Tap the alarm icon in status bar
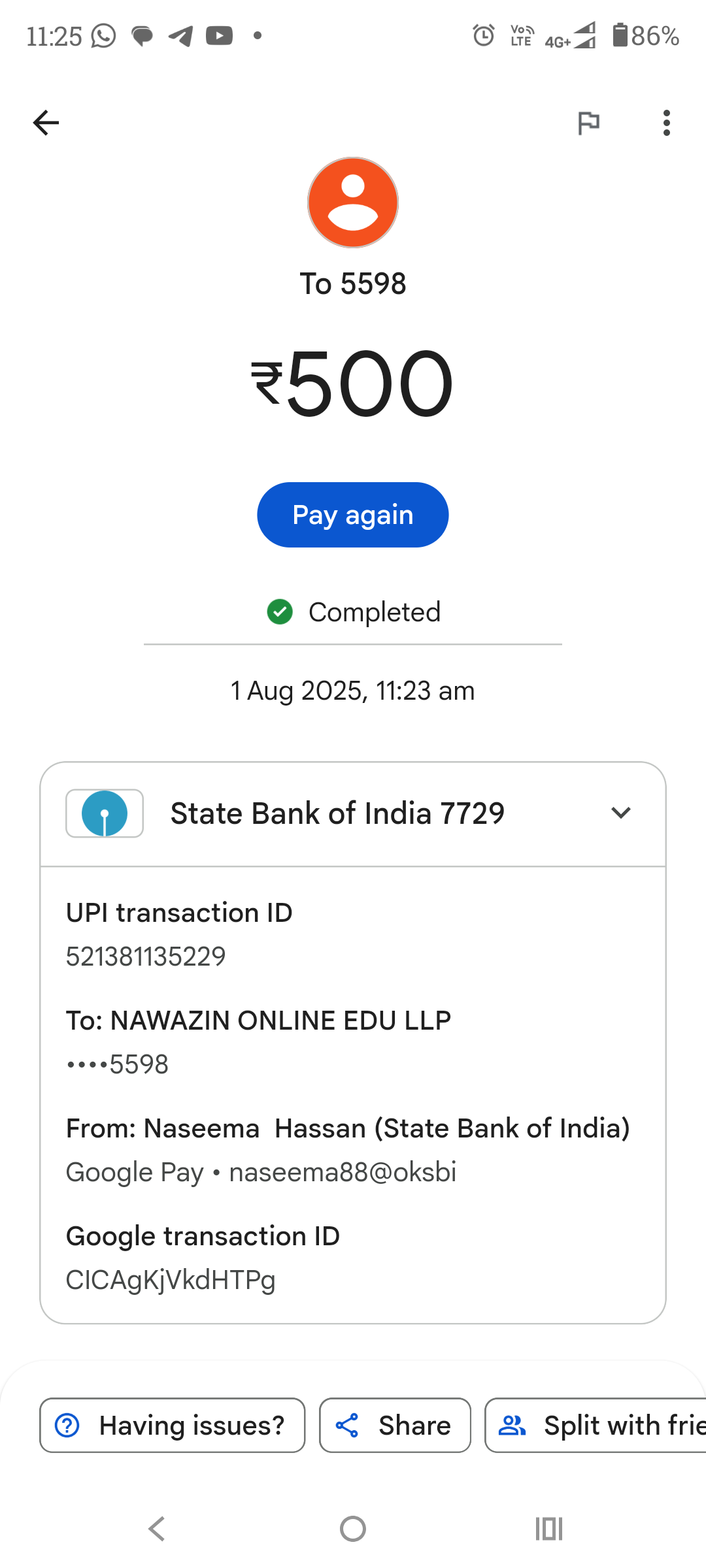706x1568 pixels. point(484,35)
